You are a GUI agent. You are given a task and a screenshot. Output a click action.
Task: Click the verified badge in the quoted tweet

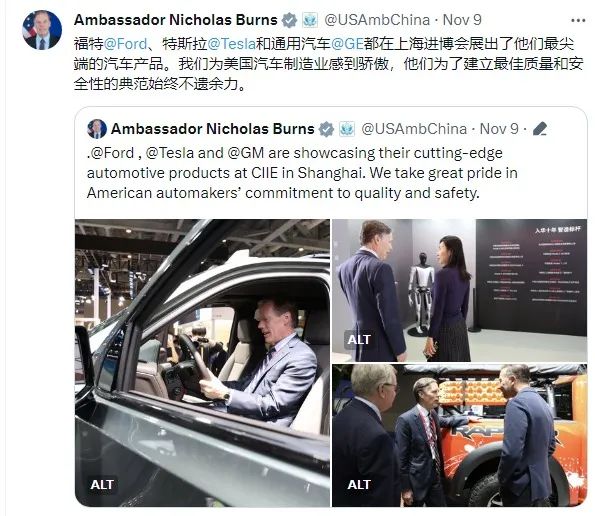(326, 129)
